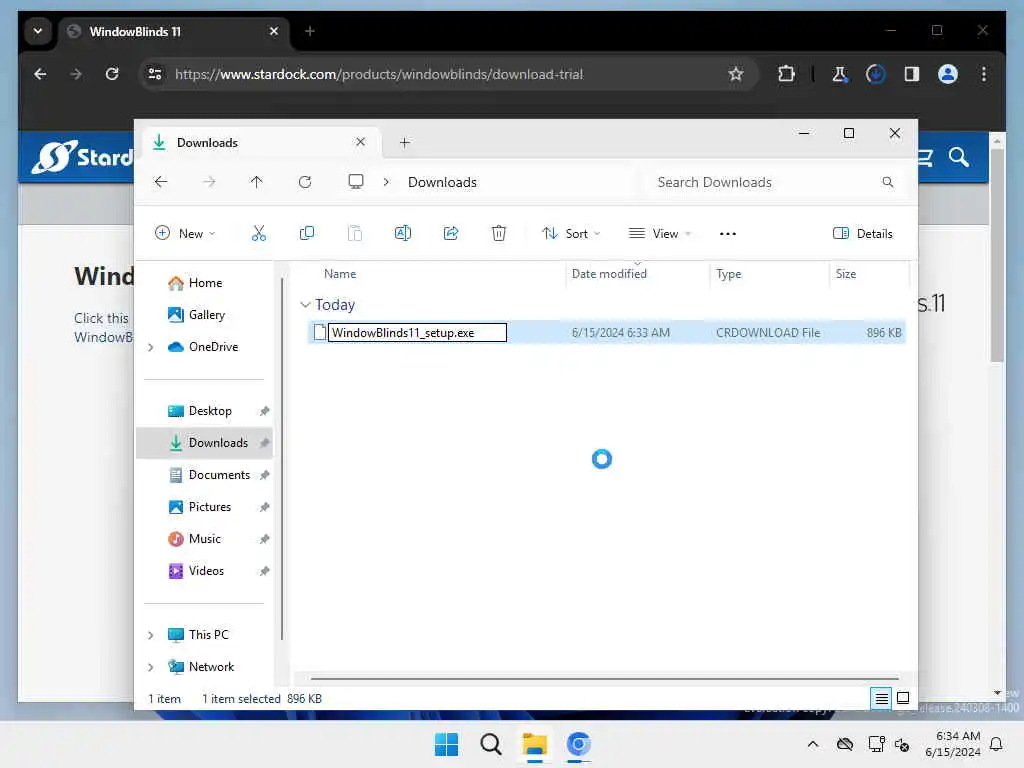The height and width of the screenshot is (768, 1024).
Task: Open Videos quick access folder
Action: pos(206,571)
